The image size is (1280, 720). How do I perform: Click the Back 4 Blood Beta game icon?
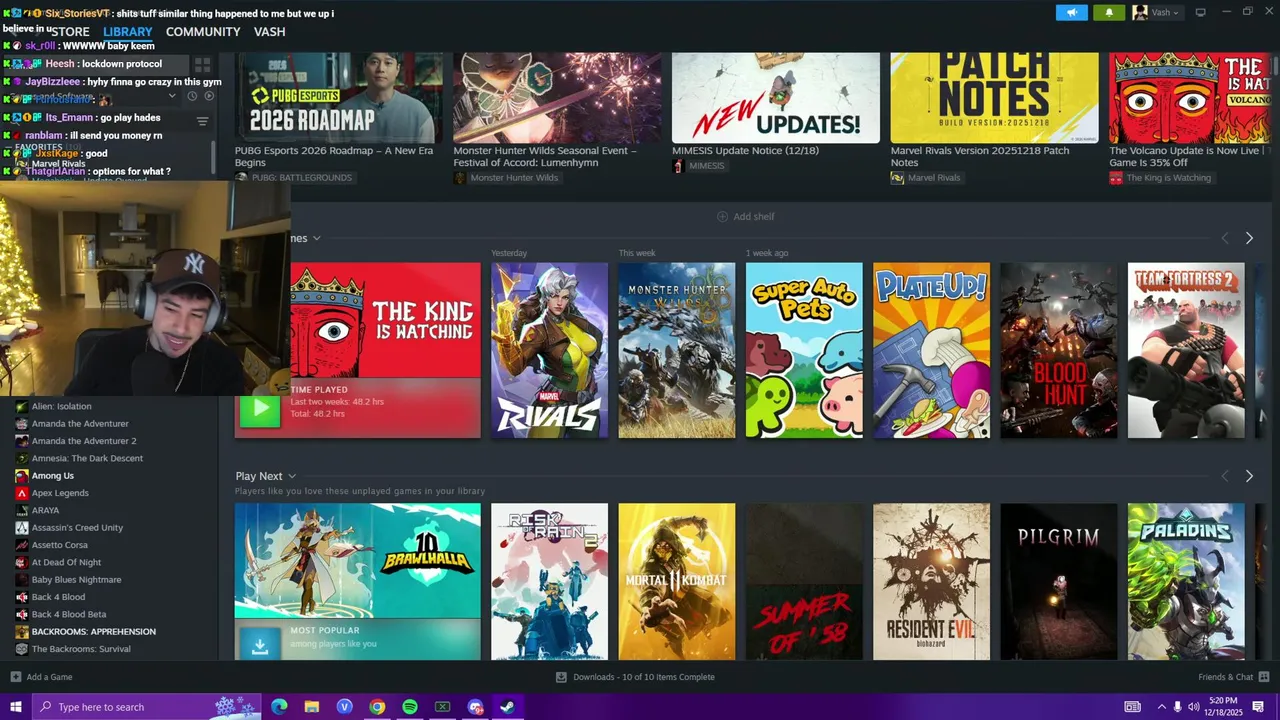point(22,615)
